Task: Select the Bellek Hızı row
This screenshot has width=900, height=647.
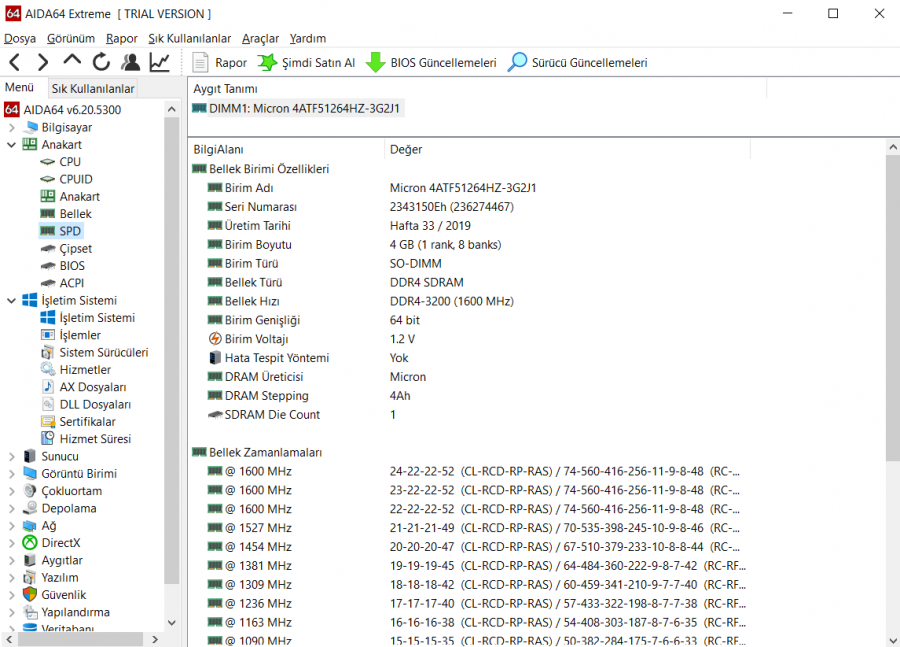Action: [x=470, y=301]
